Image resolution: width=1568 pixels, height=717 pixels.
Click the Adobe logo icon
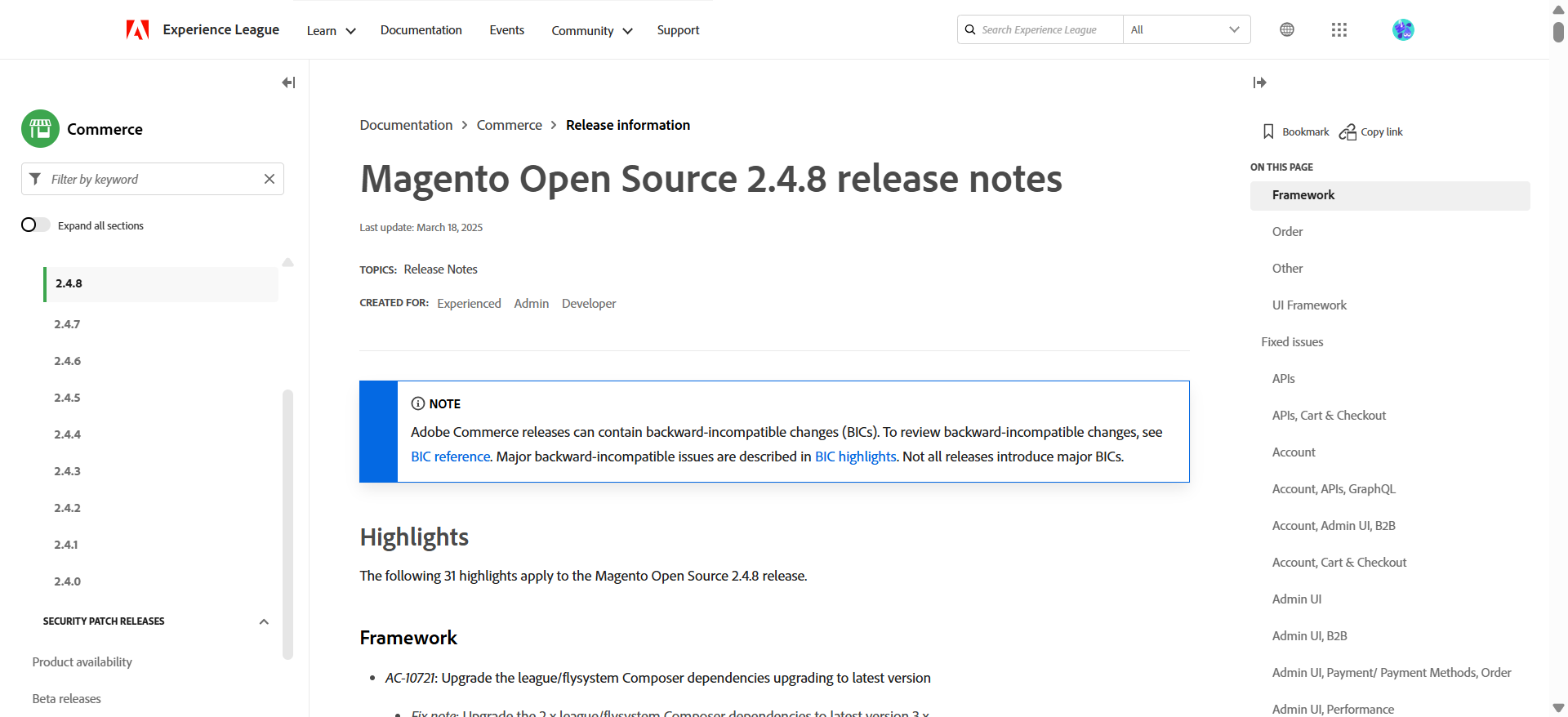click(x=137, y=30)
